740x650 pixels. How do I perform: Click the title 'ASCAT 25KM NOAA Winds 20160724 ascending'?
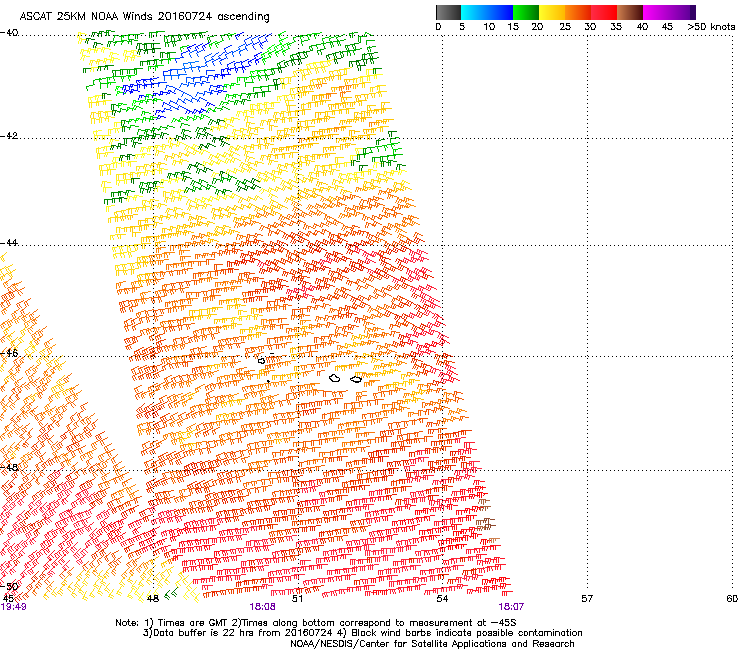point(144,16)
